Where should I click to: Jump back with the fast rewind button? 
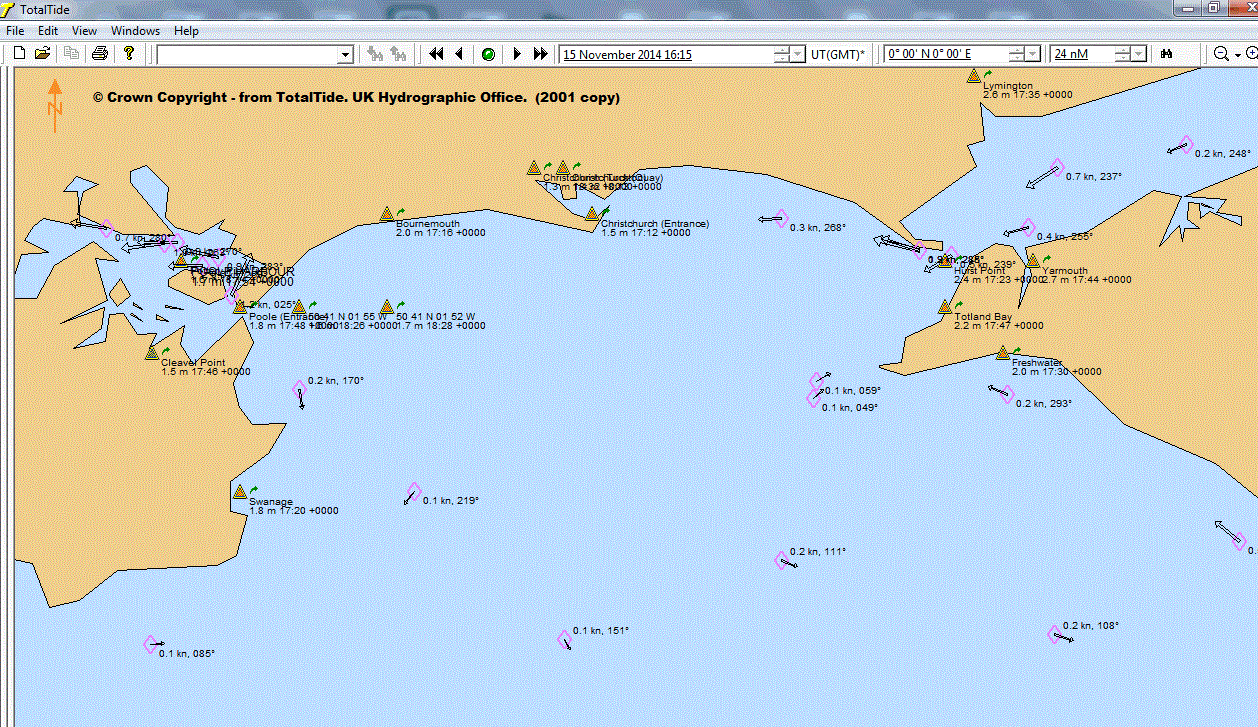click(x=436, y=54)
